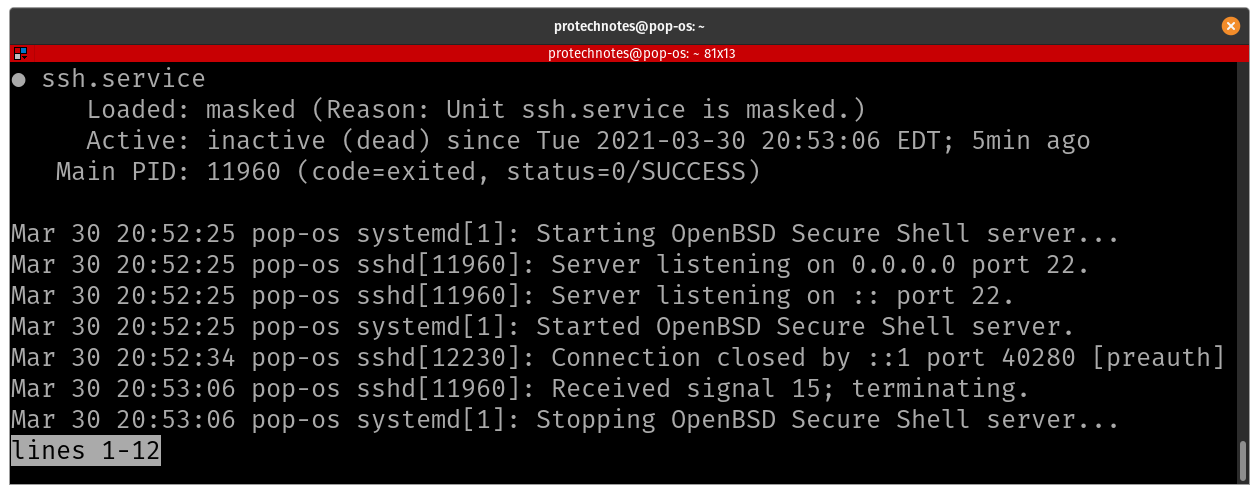Click the scrollbar track above the thumb
The image size is (1259, 494).
point(1243,251)
